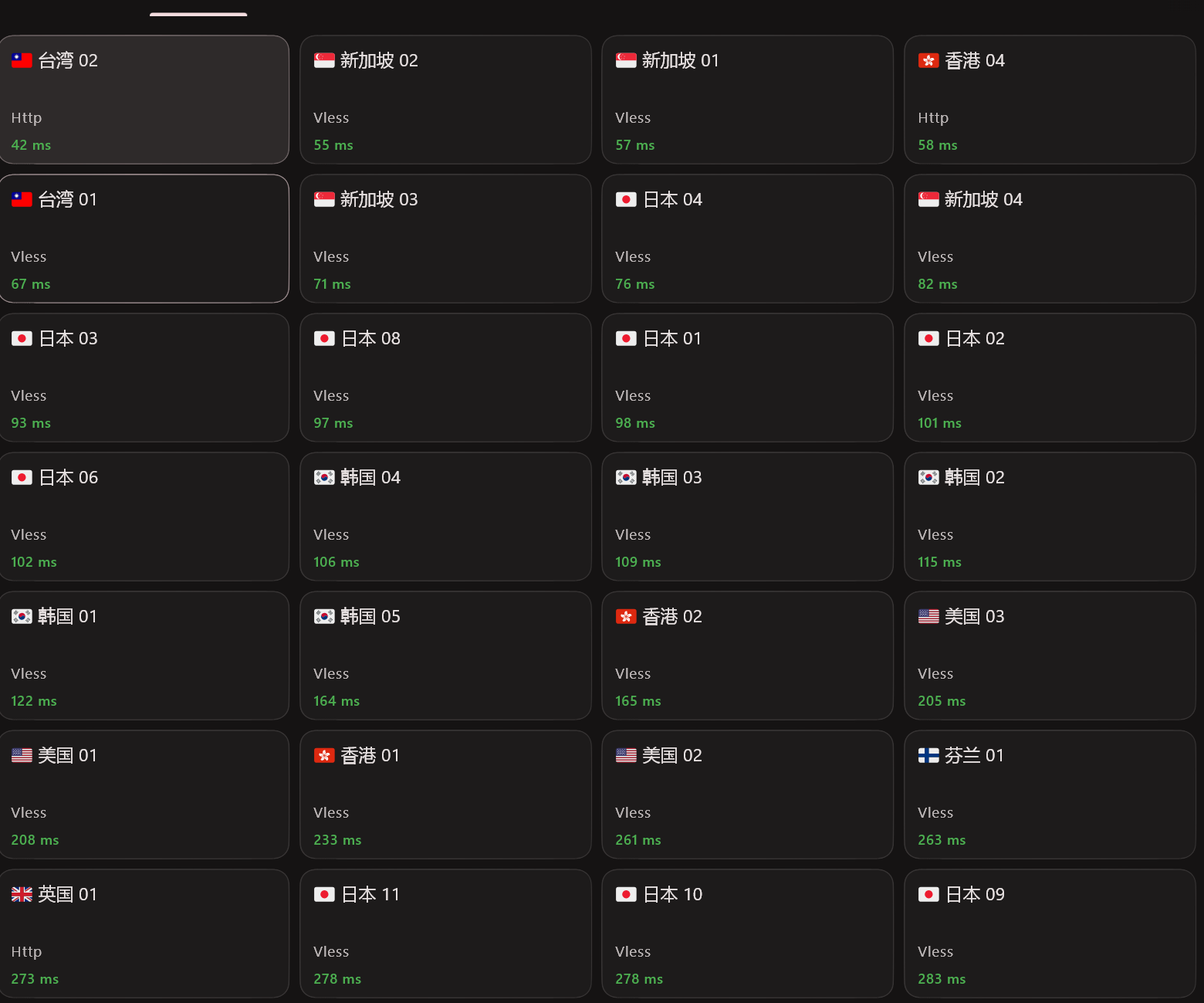
Task: Select the 新加坡 01 proxy node
Action: [x=747, y=100]
